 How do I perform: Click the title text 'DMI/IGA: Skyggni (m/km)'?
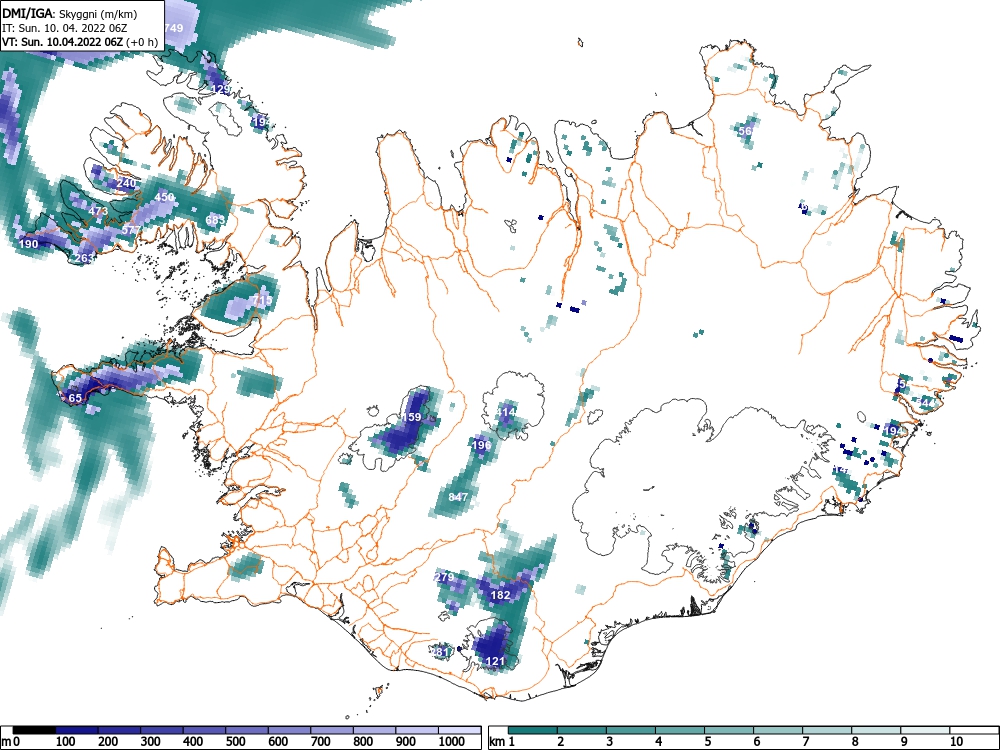(x=70, y=13)
